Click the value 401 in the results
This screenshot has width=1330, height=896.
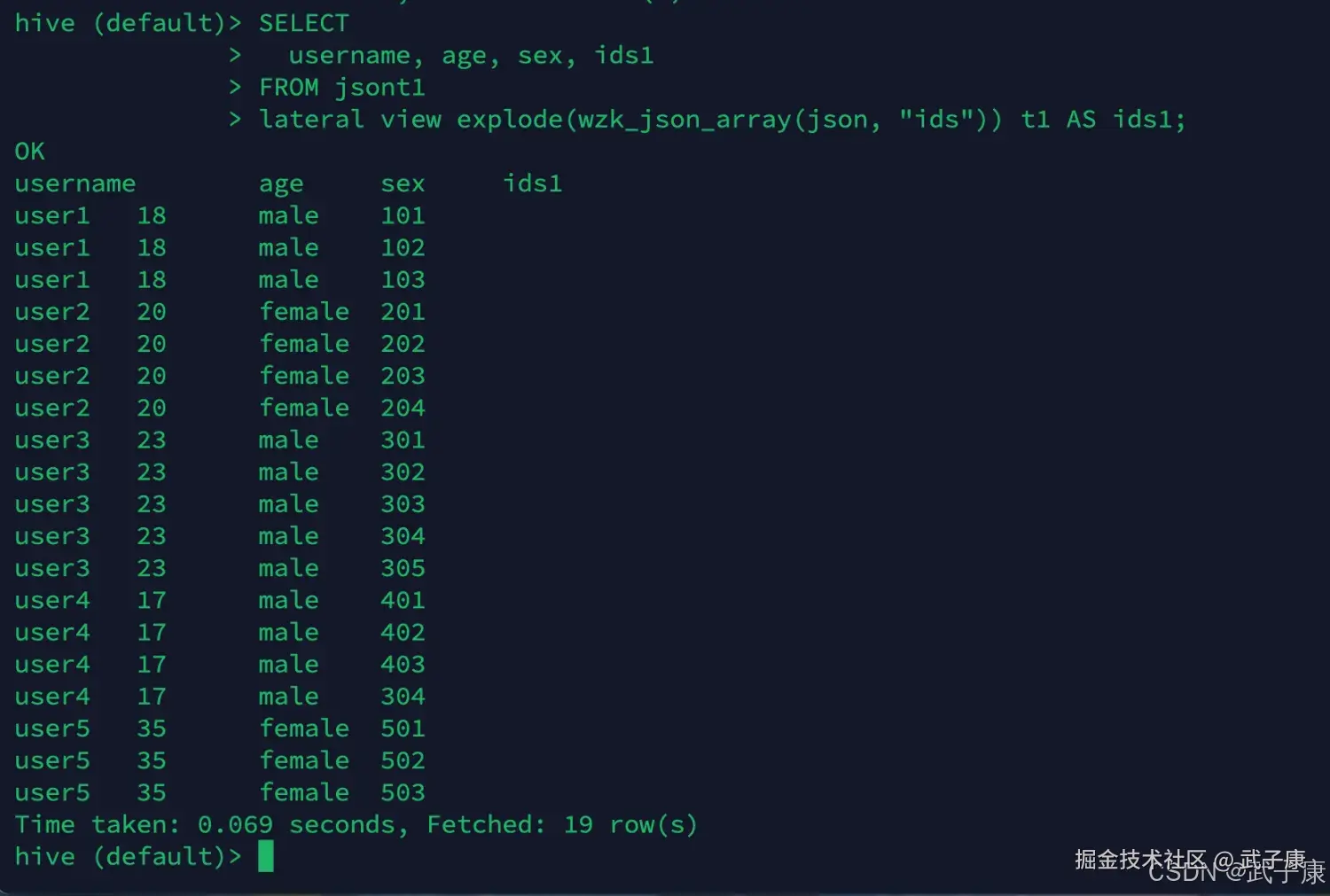[403, 600]
